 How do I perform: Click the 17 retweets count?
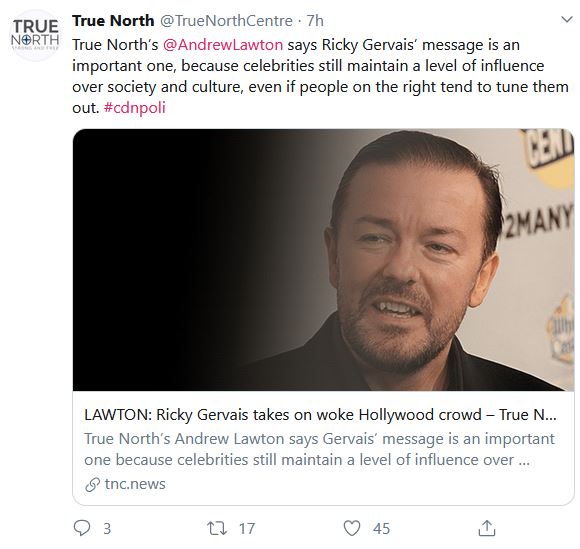coord(247,529)
